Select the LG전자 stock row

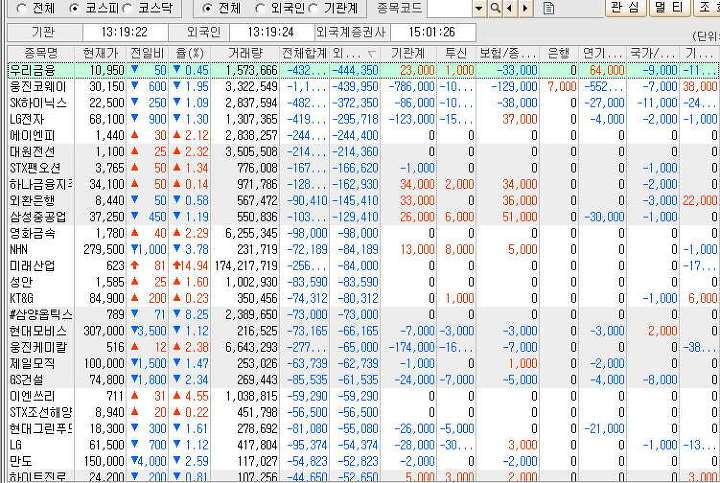pyautogui.click(x=363, y=119)
